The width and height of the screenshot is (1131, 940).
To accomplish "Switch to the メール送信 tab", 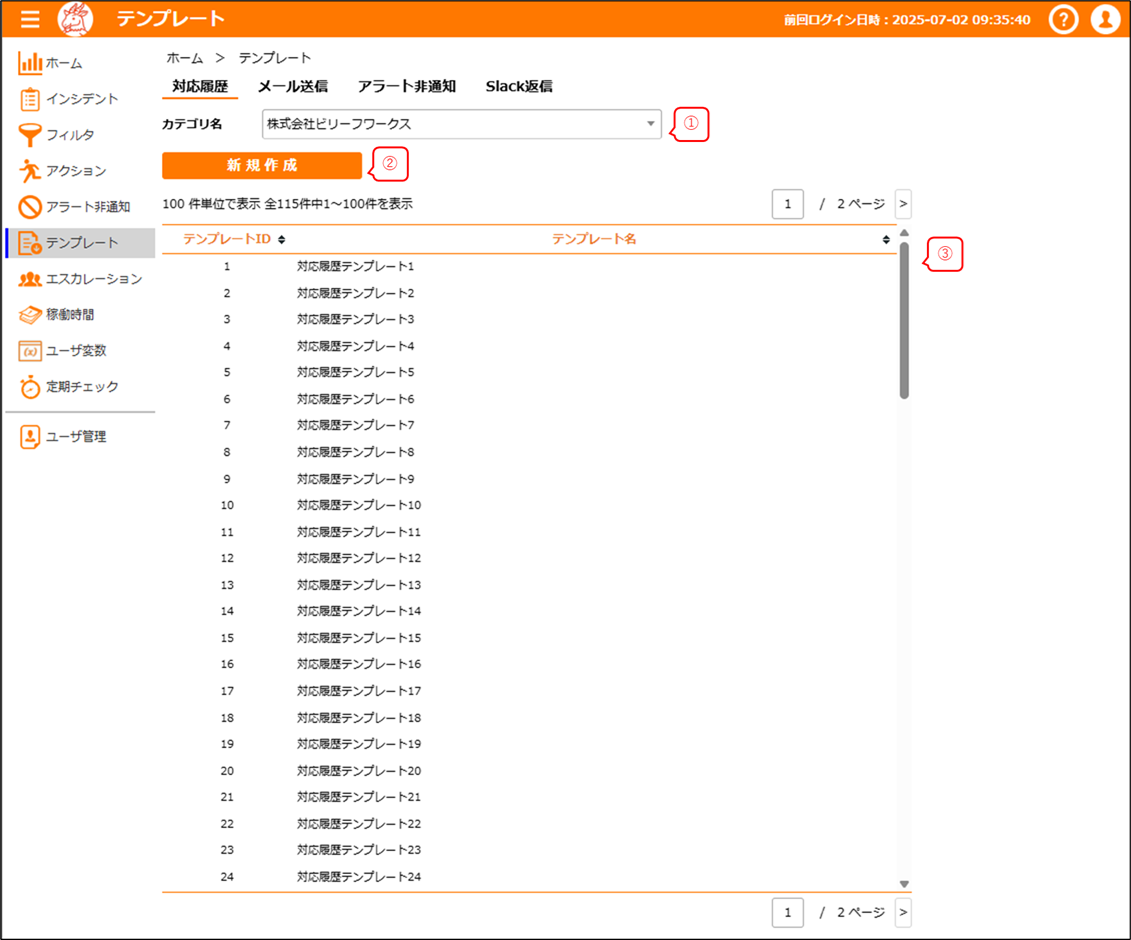I will click(x=293, y=87).
